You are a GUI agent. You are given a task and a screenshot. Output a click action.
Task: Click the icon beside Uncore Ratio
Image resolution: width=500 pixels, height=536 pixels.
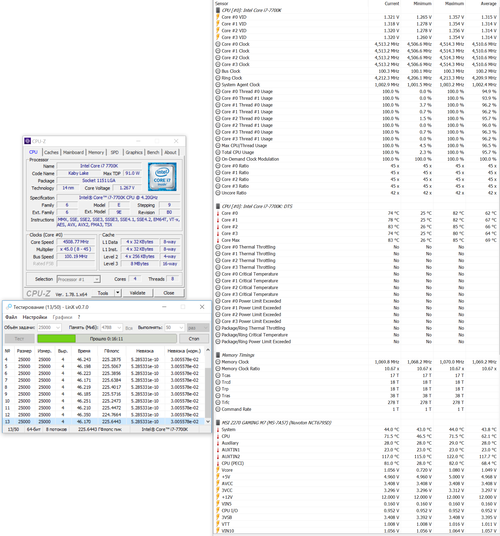218,193
